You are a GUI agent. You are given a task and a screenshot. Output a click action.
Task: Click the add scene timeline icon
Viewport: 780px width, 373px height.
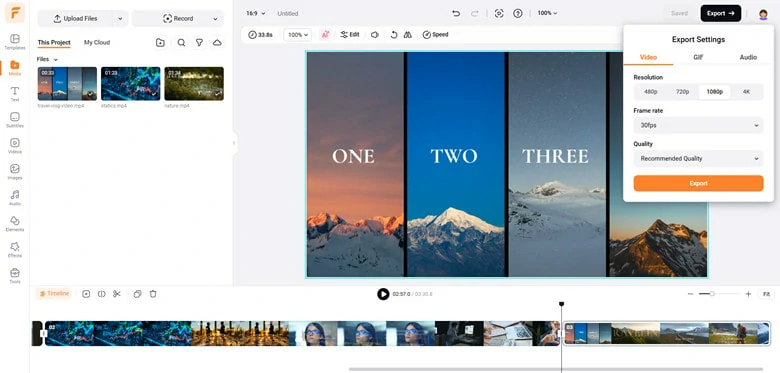[x=86, y=294]
